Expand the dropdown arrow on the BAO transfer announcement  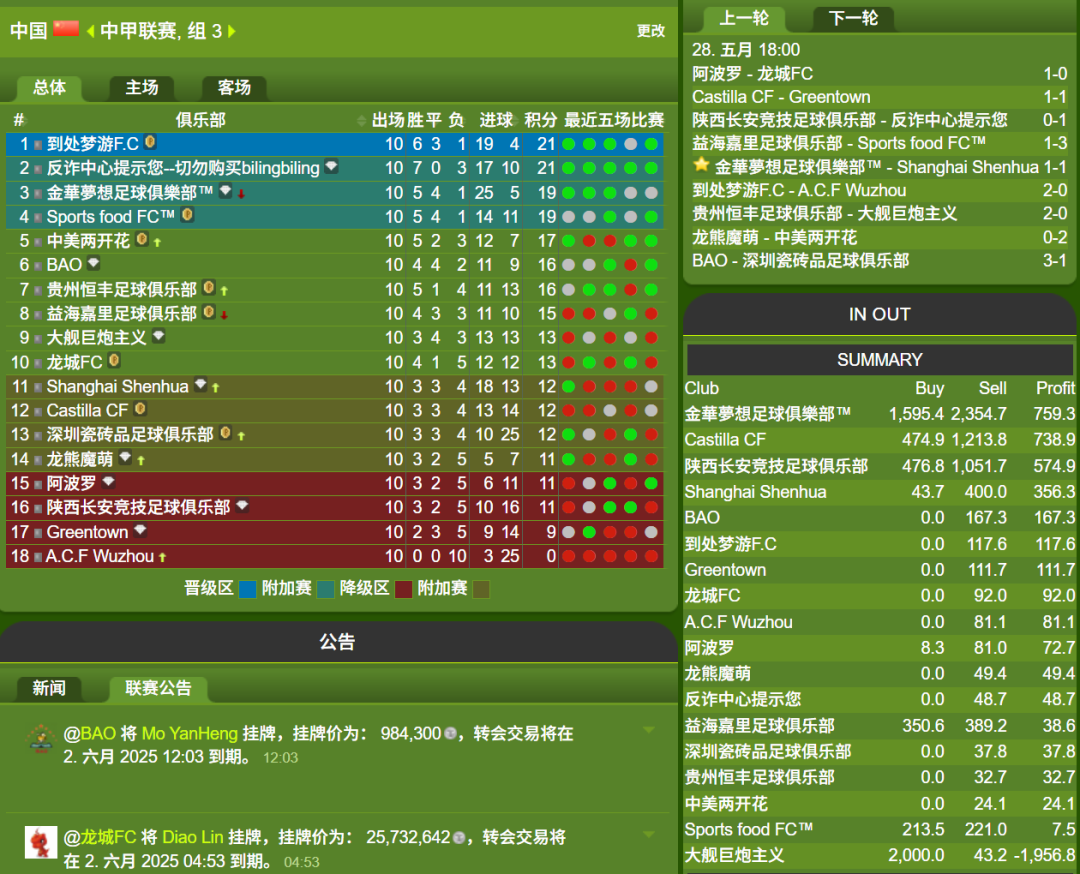point(648,729)
